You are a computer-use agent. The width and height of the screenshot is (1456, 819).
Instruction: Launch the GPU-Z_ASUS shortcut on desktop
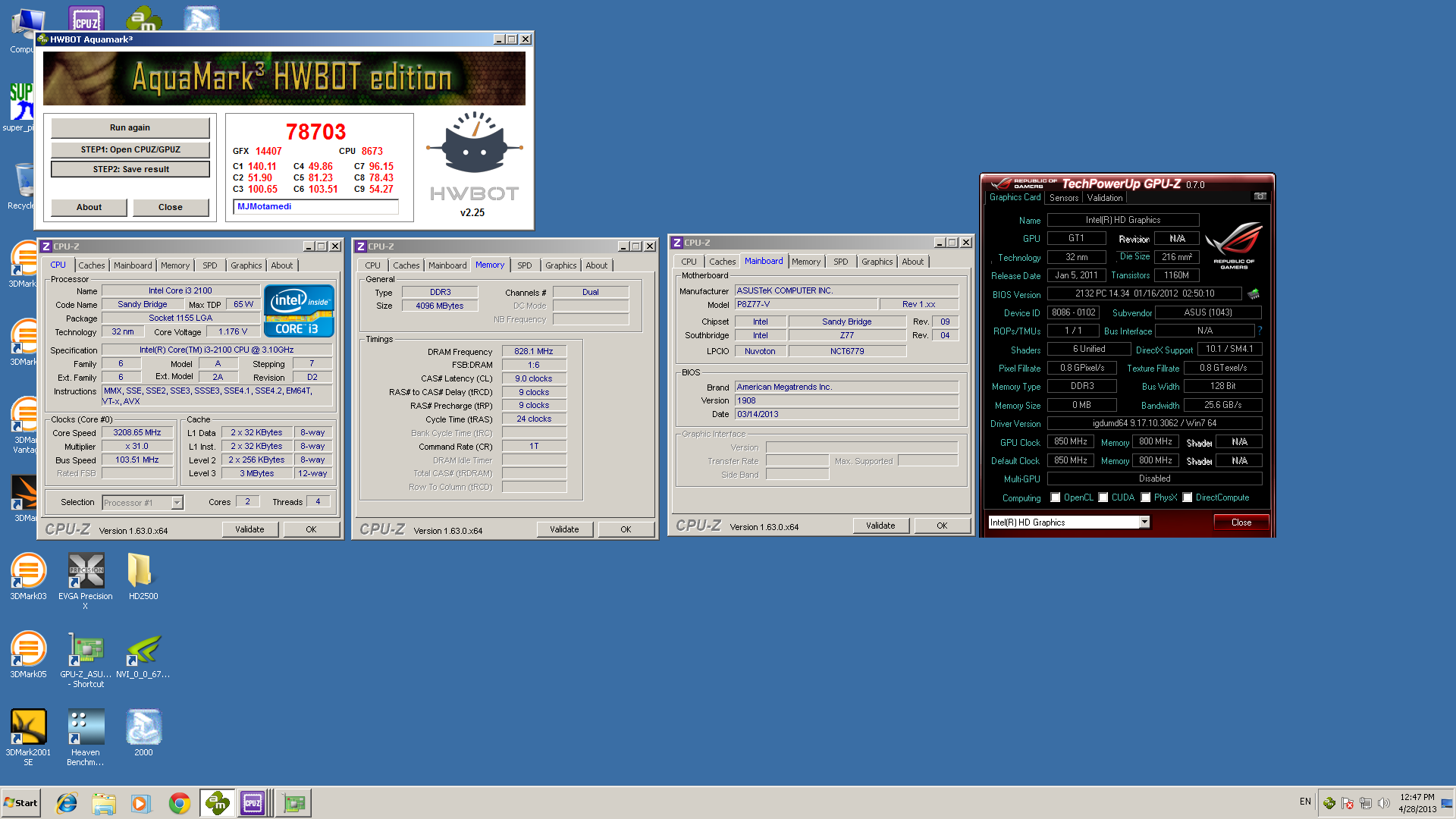(x=86, y=660)
